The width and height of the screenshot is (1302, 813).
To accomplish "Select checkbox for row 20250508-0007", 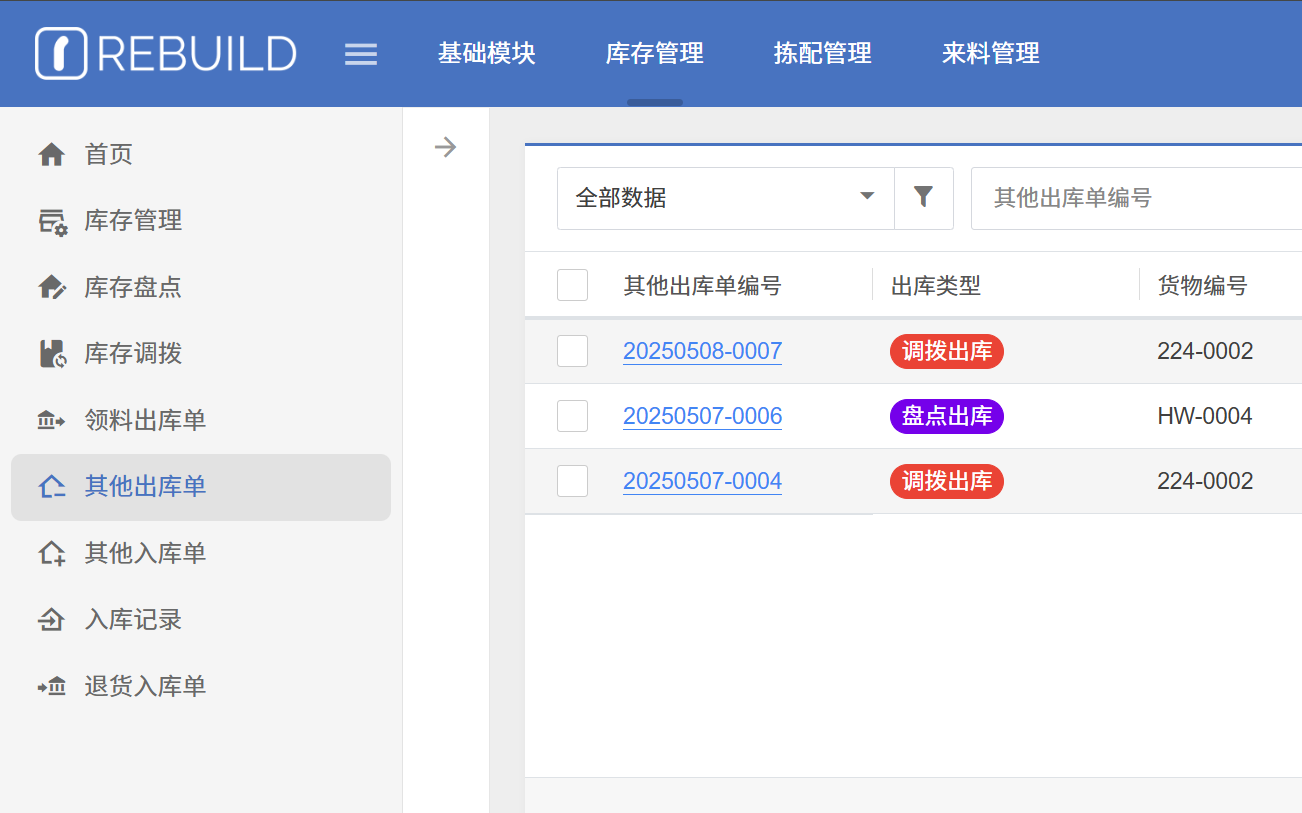I will 572,351.
